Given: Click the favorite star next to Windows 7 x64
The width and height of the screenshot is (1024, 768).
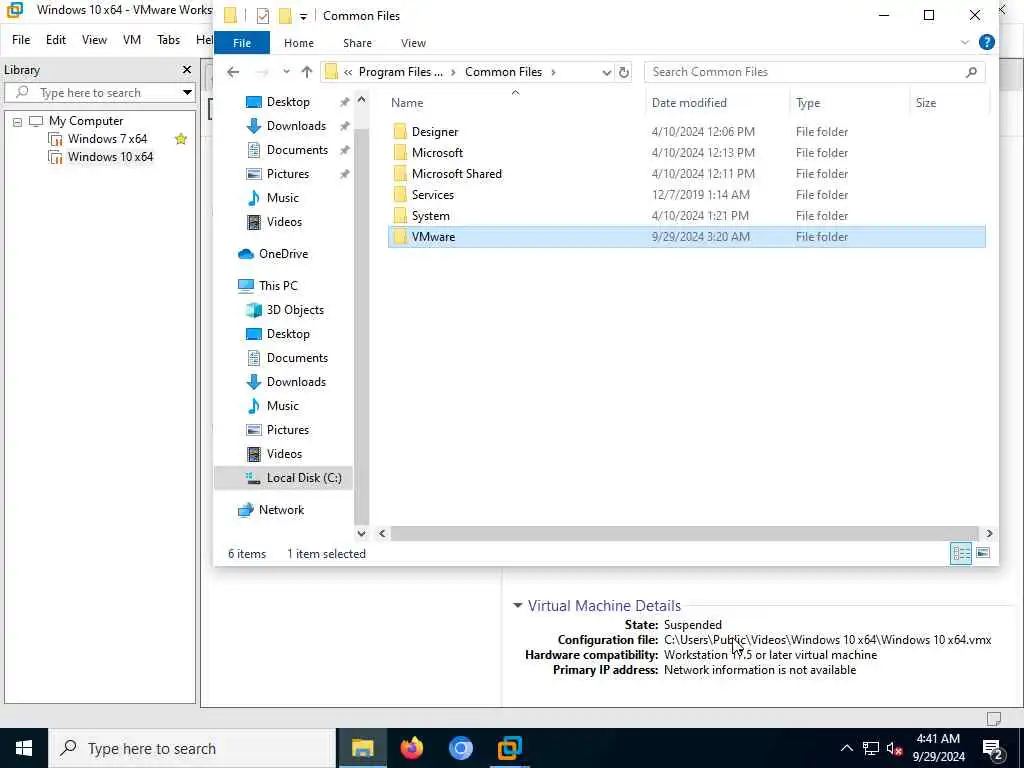Looking at the screenshot, I should coord(181,138).
